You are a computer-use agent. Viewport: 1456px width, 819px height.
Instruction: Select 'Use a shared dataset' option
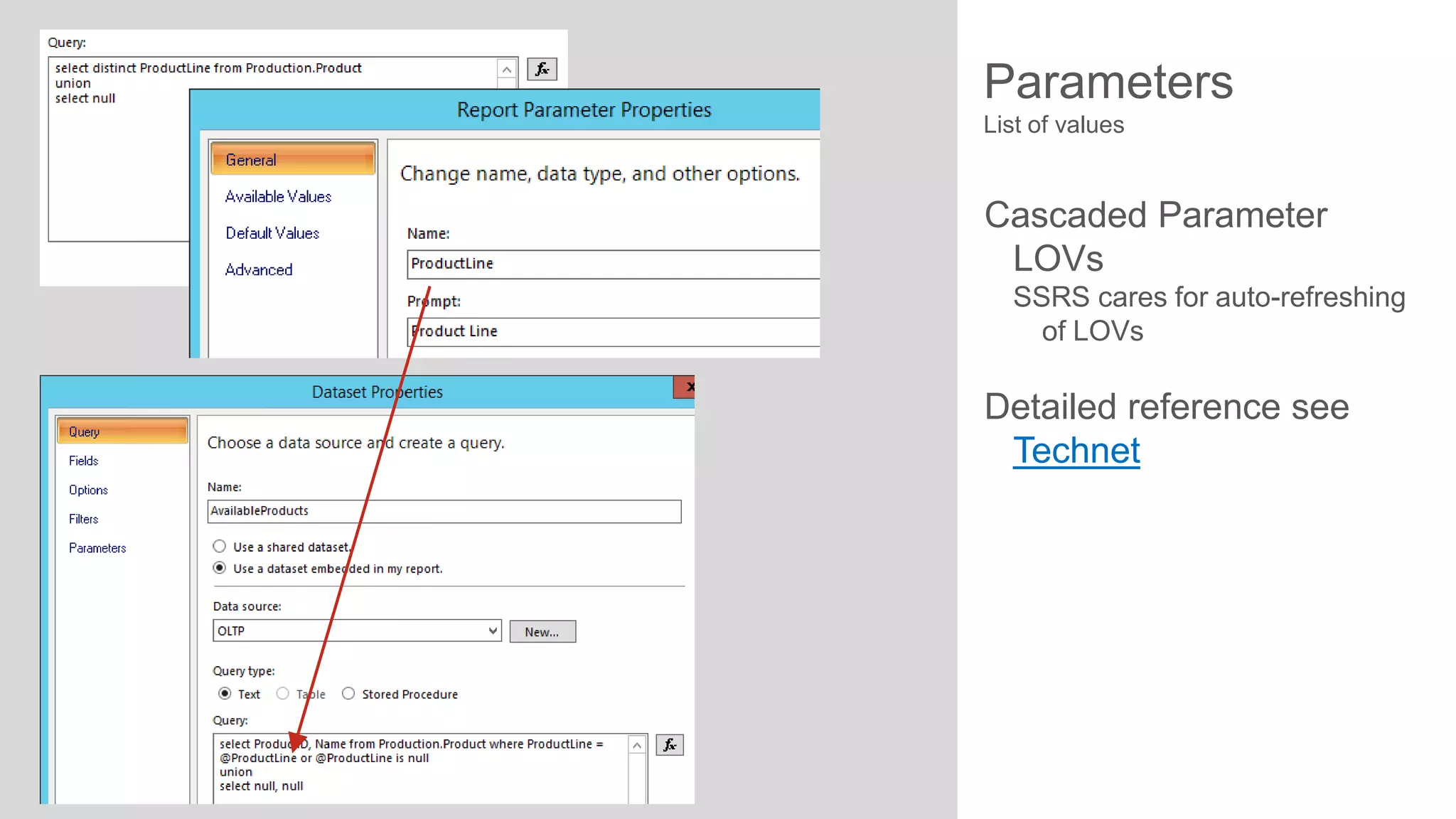[219, 546]
